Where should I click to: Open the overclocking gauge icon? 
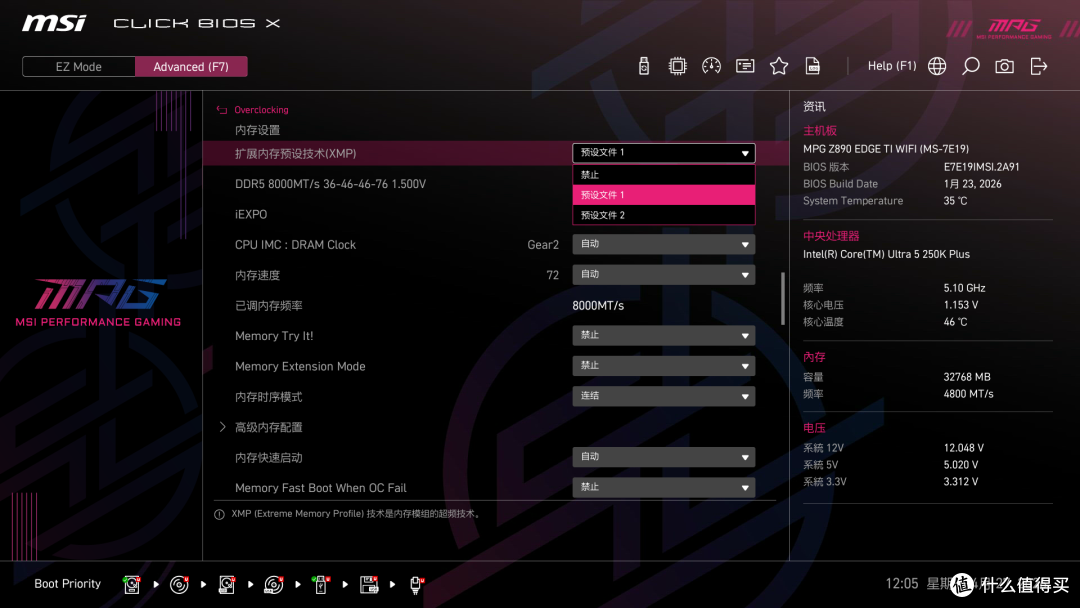tap(711, 66)
